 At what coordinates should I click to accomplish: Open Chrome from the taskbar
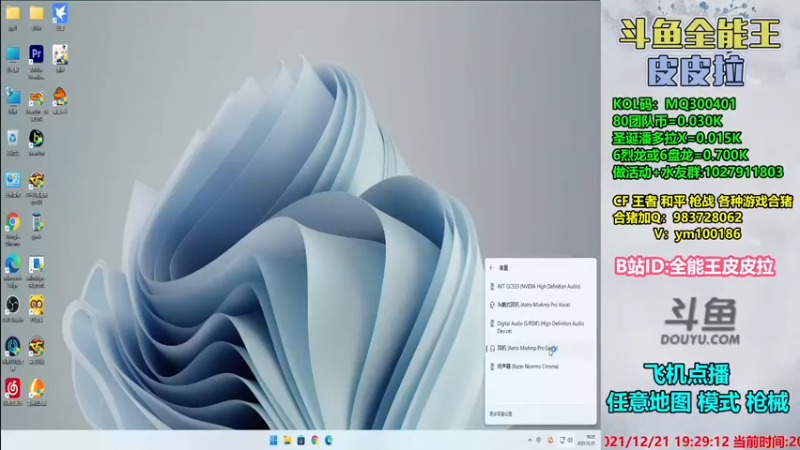(315, 440)
